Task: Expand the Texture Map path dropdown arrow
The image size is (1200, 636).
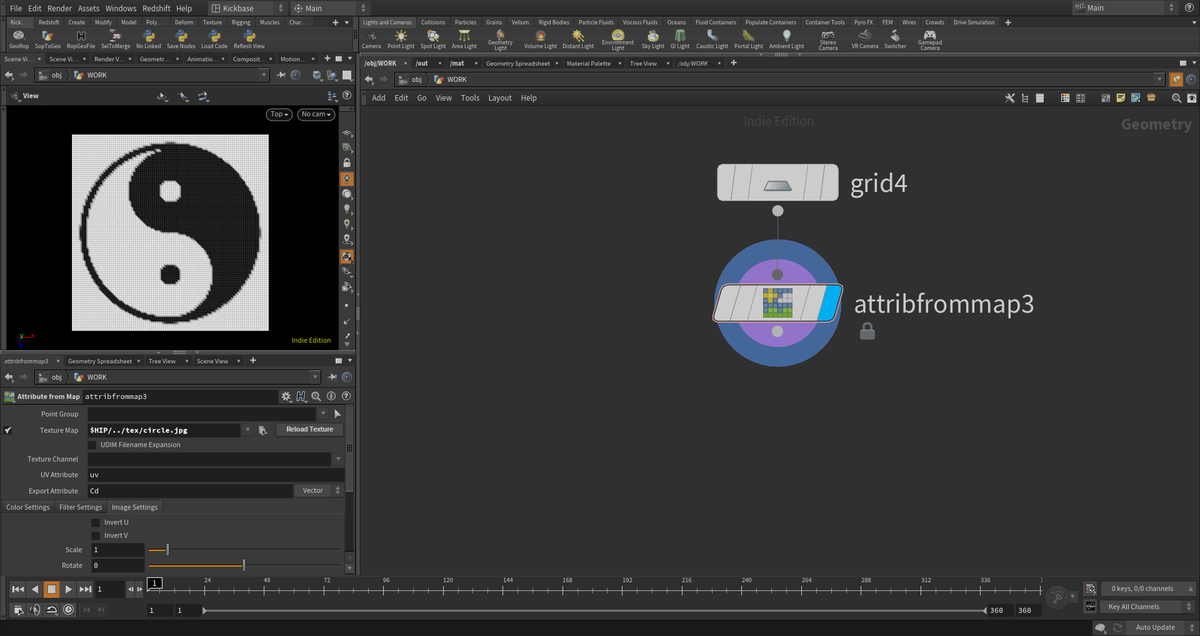Action: click(247, 430)
